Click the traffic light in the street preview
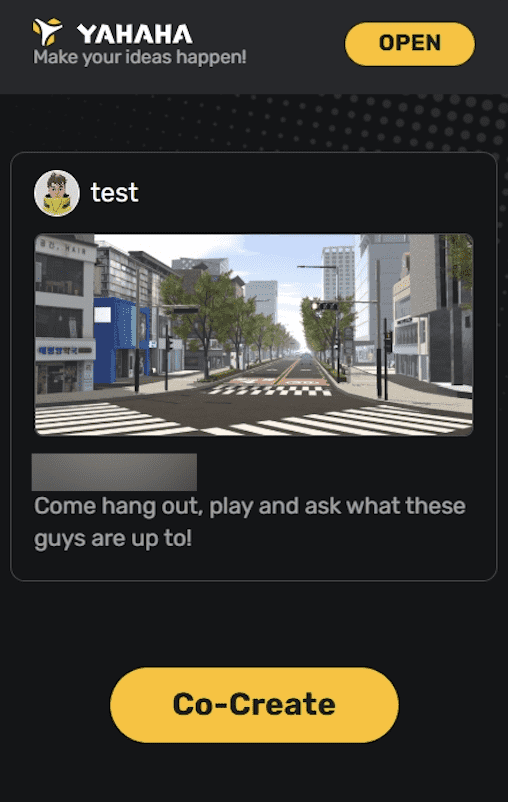Image resolution: width=508 pixels, height=802 pixels. [x=326, y=306]
